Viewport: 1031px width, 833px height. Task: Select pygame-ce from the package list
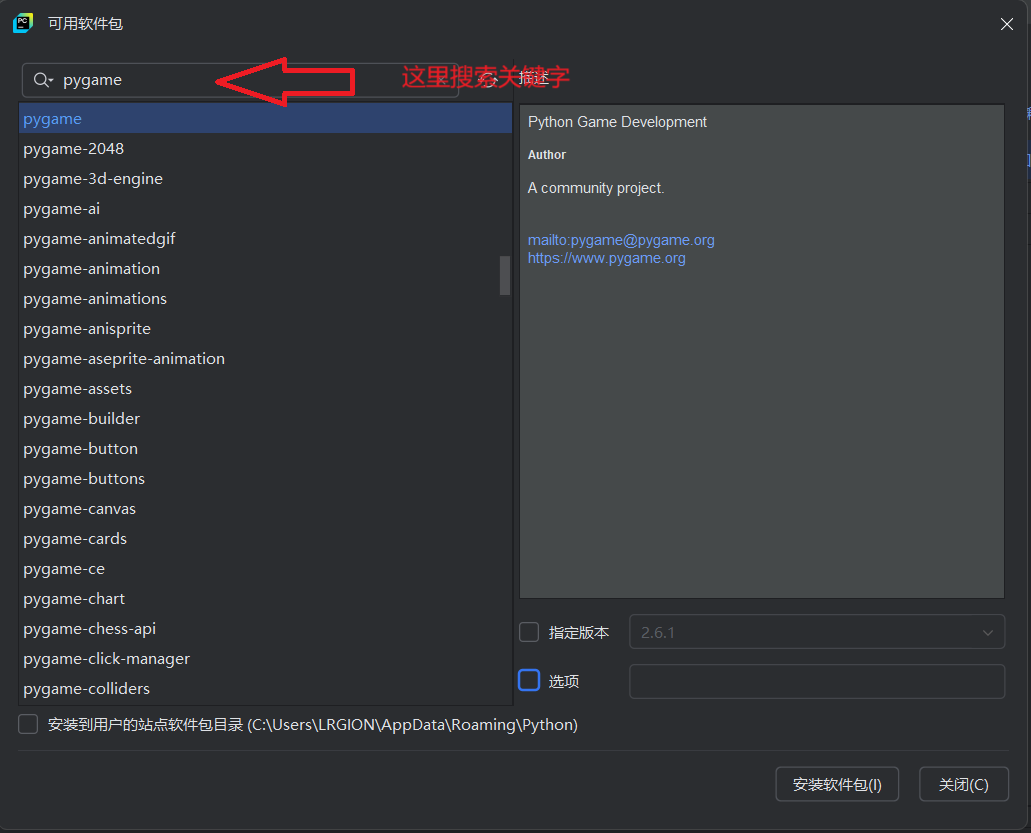click(64, 569)
